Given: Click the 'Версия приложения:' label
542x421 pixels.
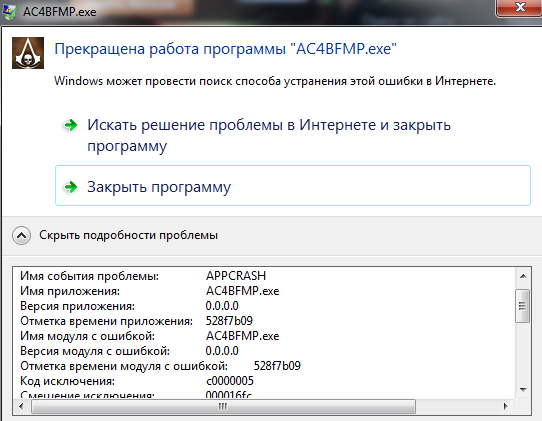Looking at the screenshot, I should tap(77, 306).
